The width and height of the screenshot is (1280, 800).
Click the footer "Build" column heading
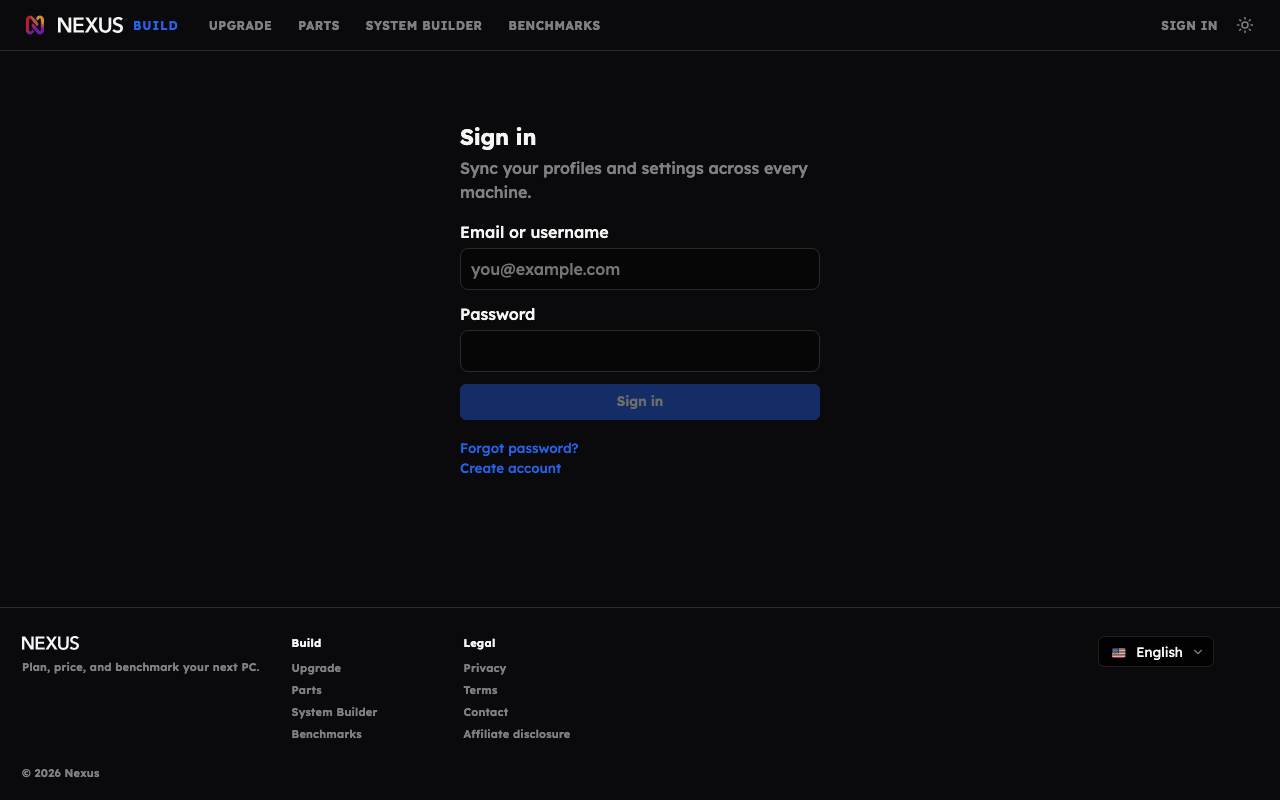pyautogui.click(x=306, y=643)
